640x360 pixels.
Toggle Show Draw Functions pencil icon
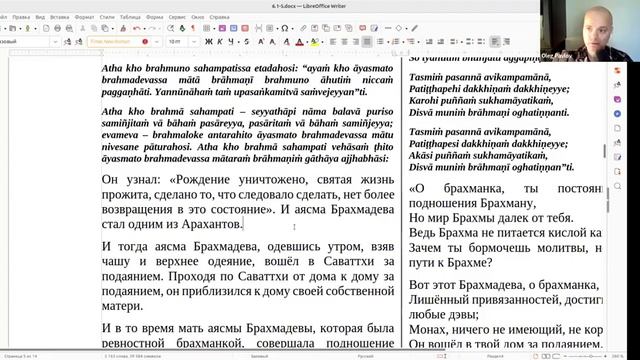point(414,28)
